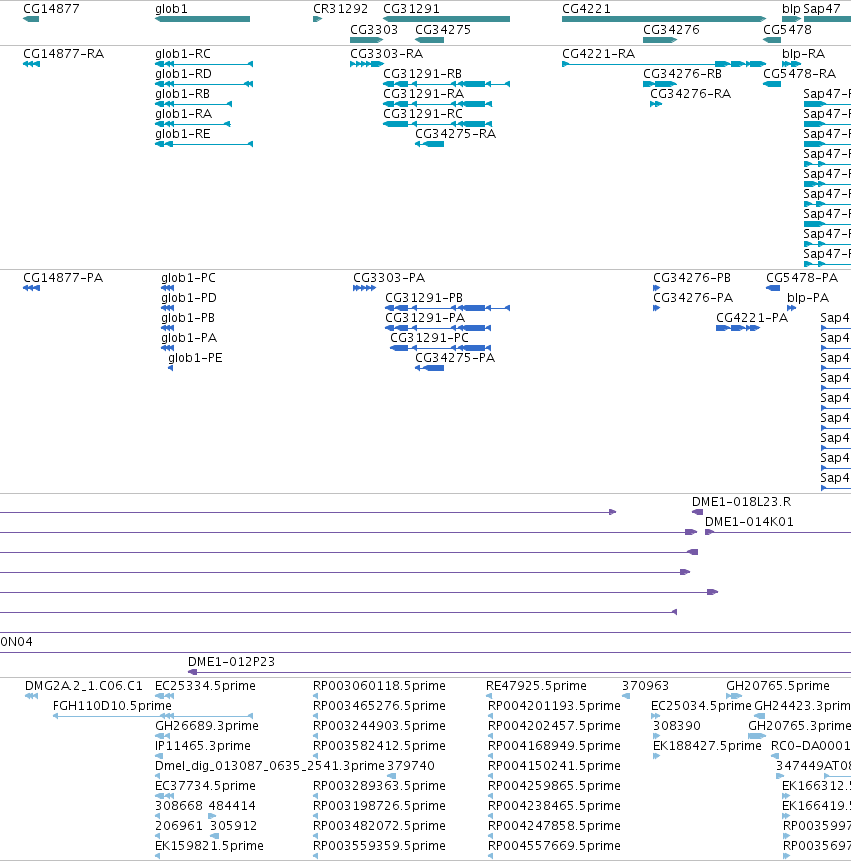Screen dimensions: 851x861
Task: Select the CG34276-RB transcript
Action: point(660,84)
